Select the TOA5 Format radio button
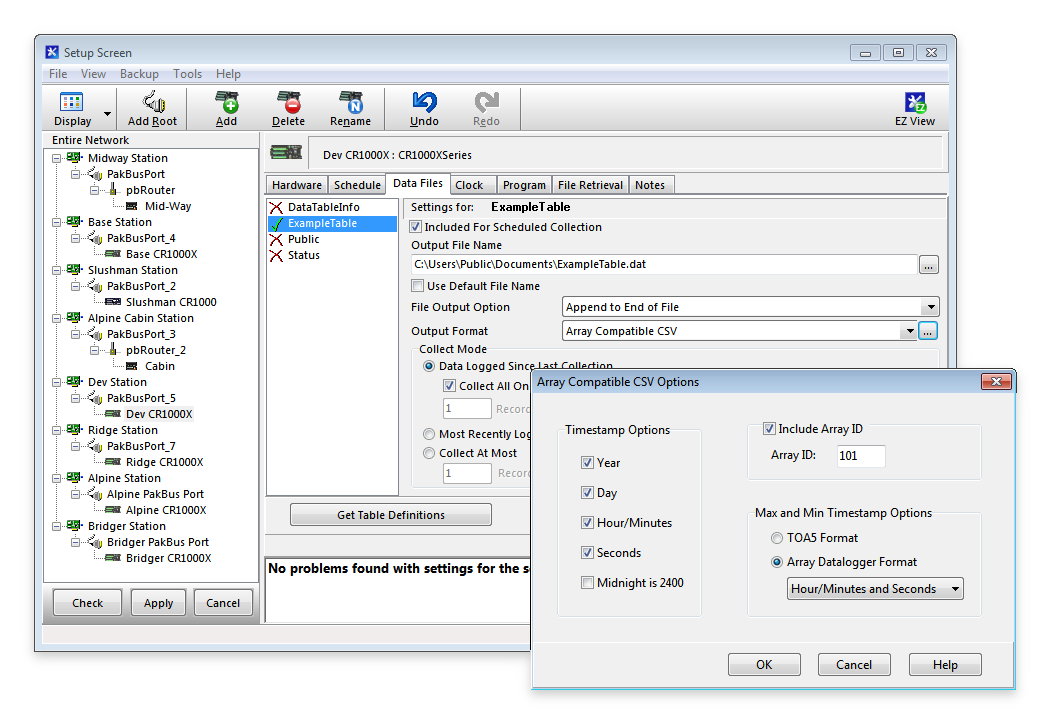The height and width of the screenshot is (724, 1050). [x=777, y=538]
